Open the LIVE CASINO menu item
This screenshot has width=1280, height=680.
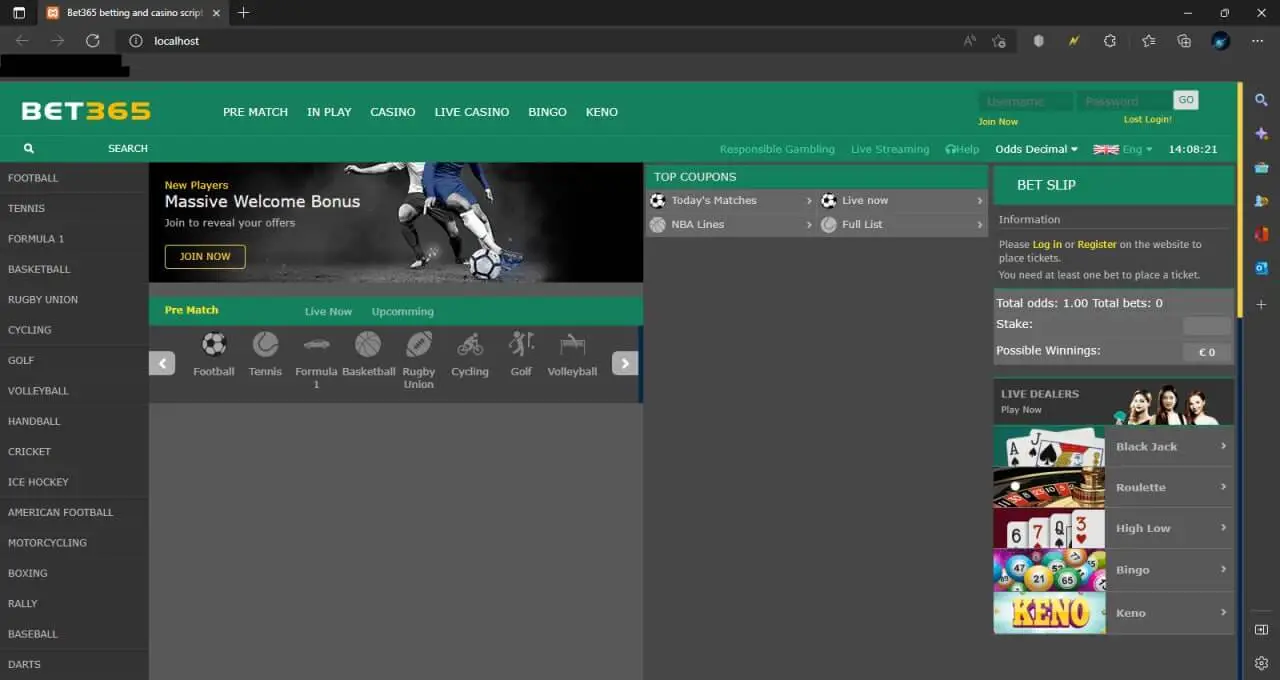tap(472, 112)
